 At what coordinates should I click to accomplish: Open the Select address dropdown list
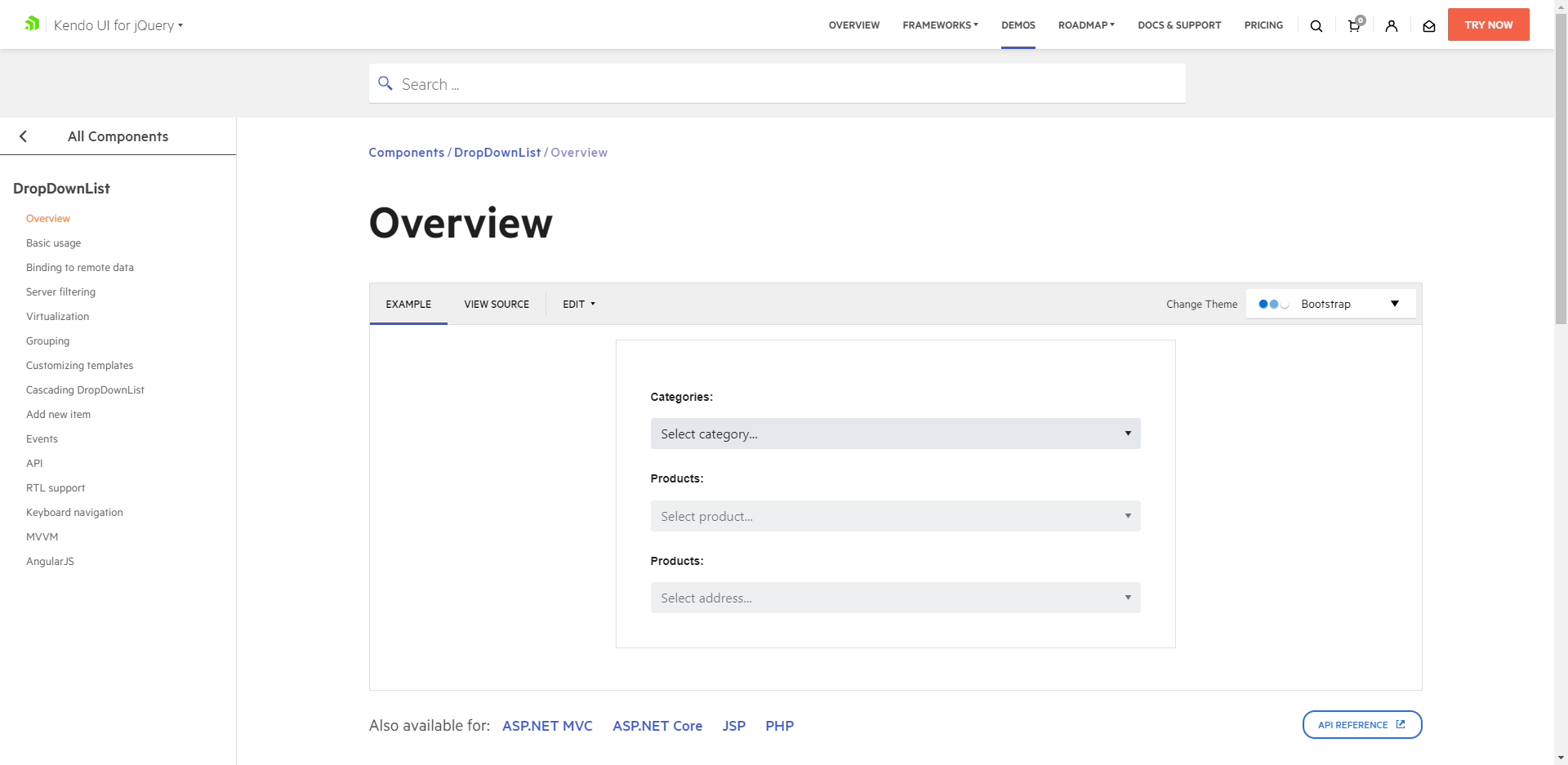pos(895,598)
